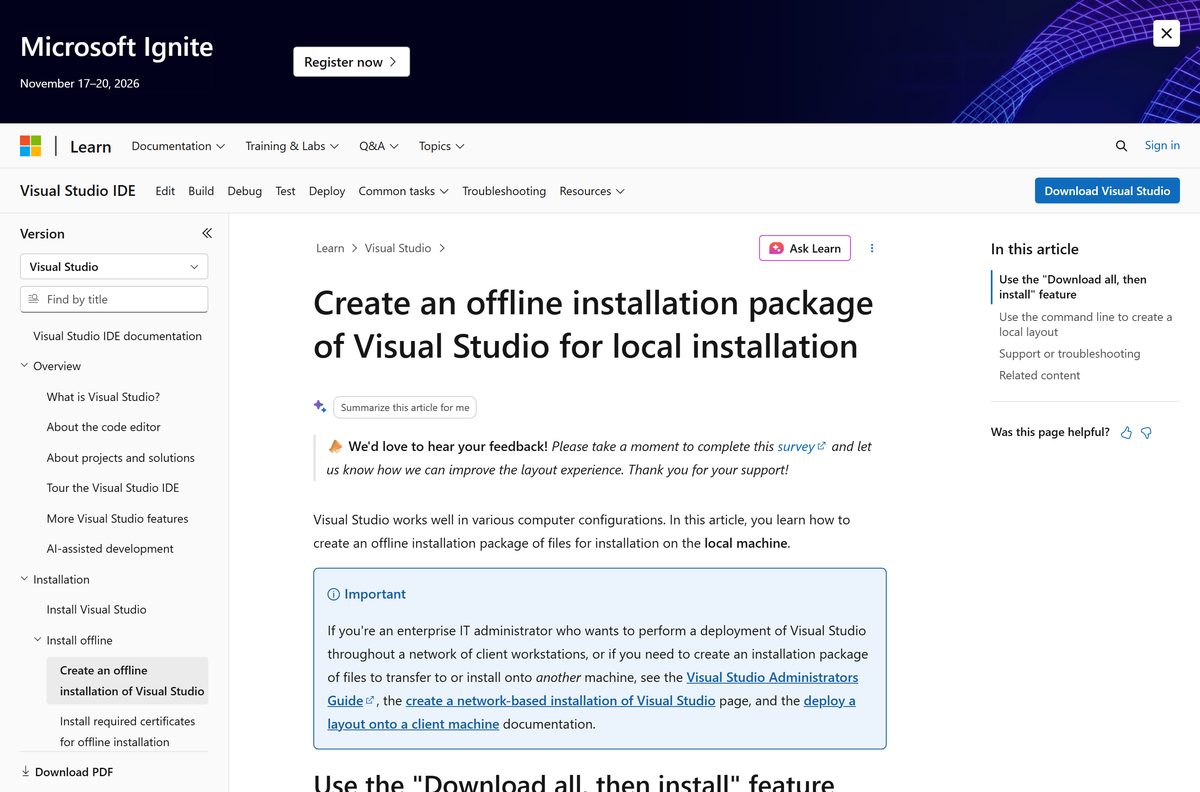Select More Visual Studio features item

coord(118,519)
